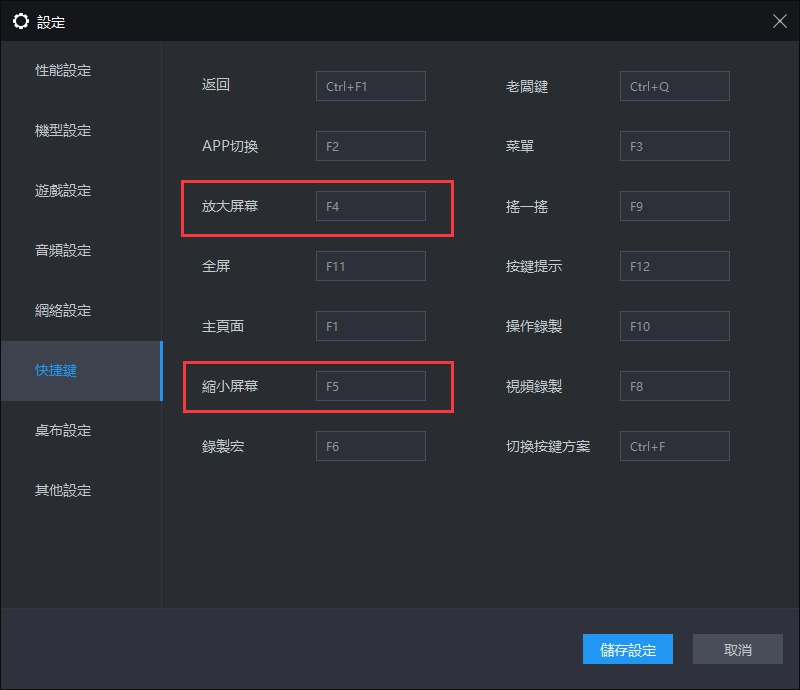Click the settings gear icon in title bar
Image resolution: width=800 pixels, height=690 pixels.
pyautogui.click(x=21, y=20)
